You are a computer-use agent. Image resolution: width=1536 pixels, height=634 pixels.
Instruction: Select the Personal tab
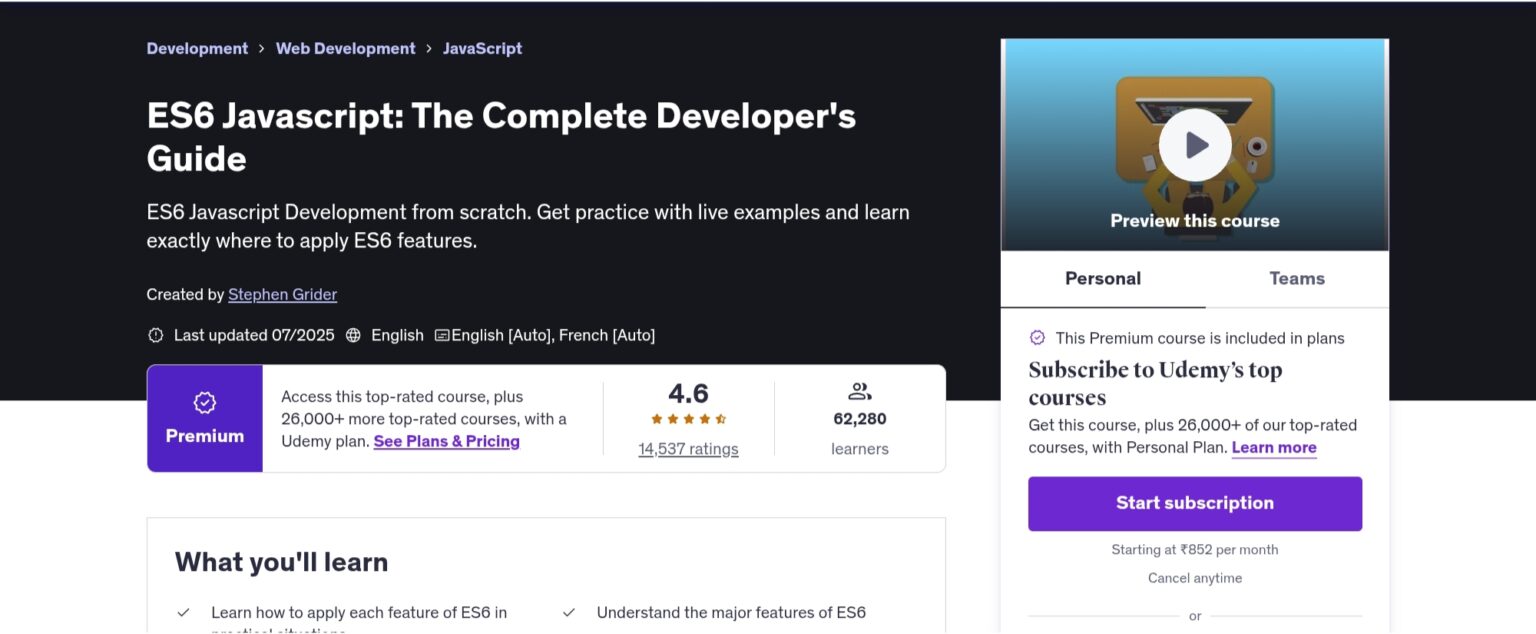click(1102, 279)
